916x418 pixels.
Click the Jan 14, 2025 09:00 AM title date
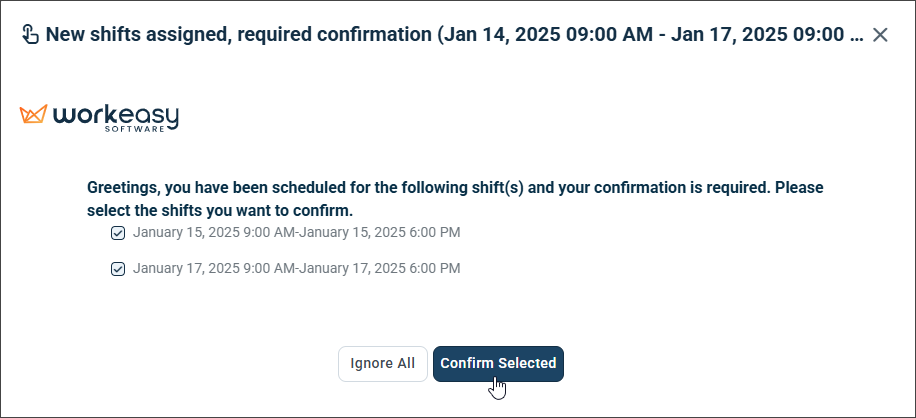coord(548,34)
